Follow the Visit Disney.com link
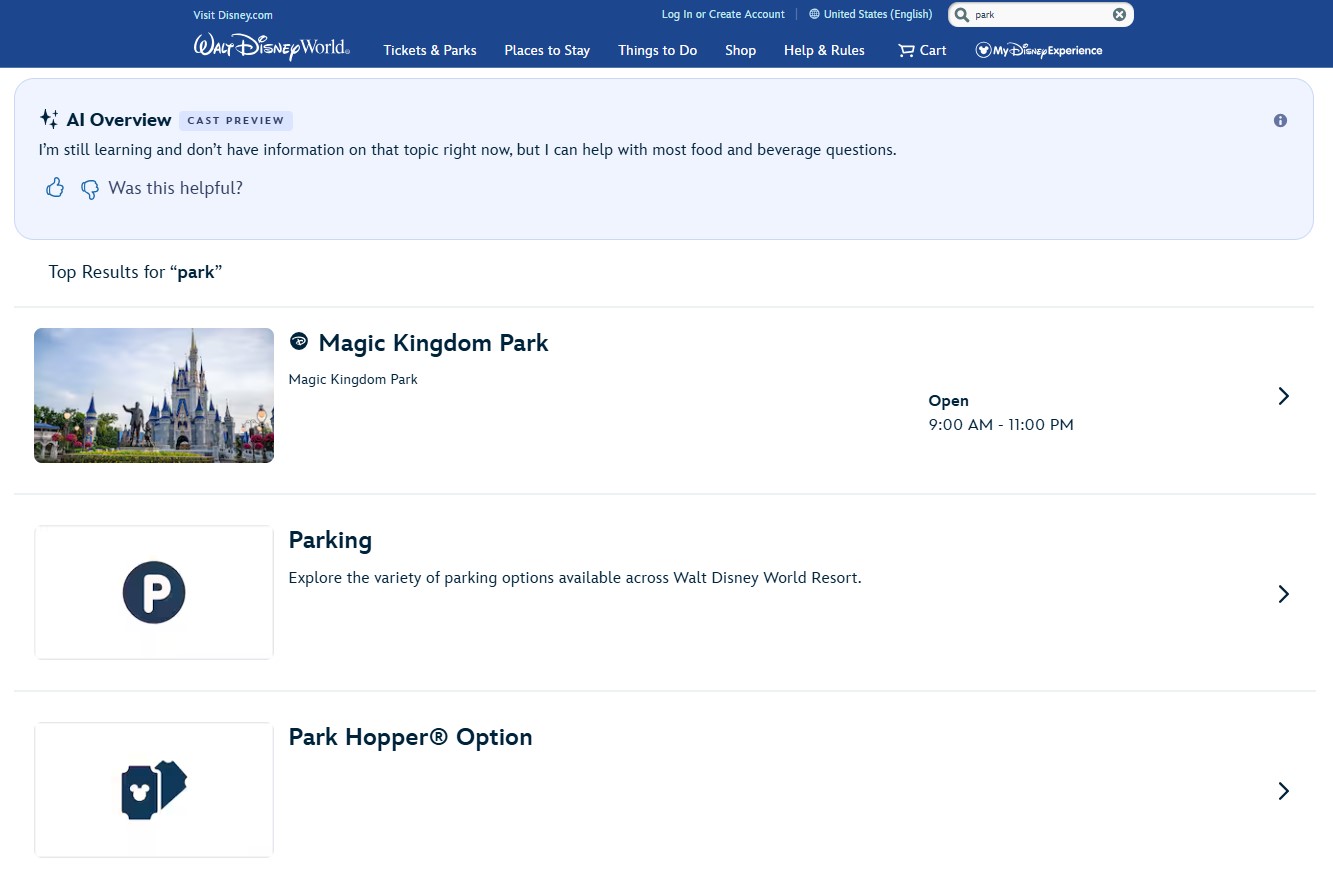Viewport: 1333px width, 877px height. point(233,15)
